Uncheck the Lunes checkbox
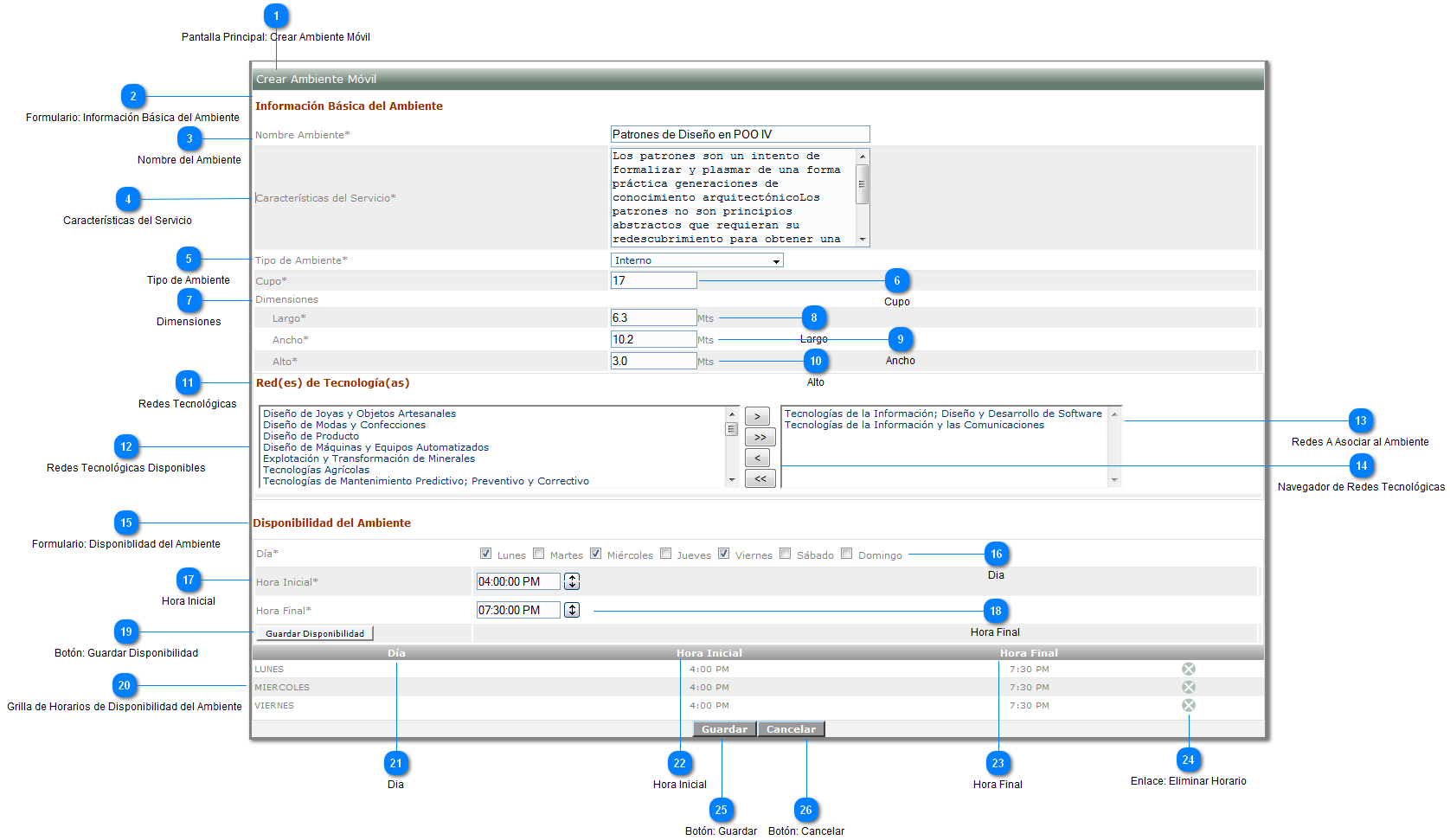The height and width of the screenshot is (840, 1450). click(x=485, y=554)
